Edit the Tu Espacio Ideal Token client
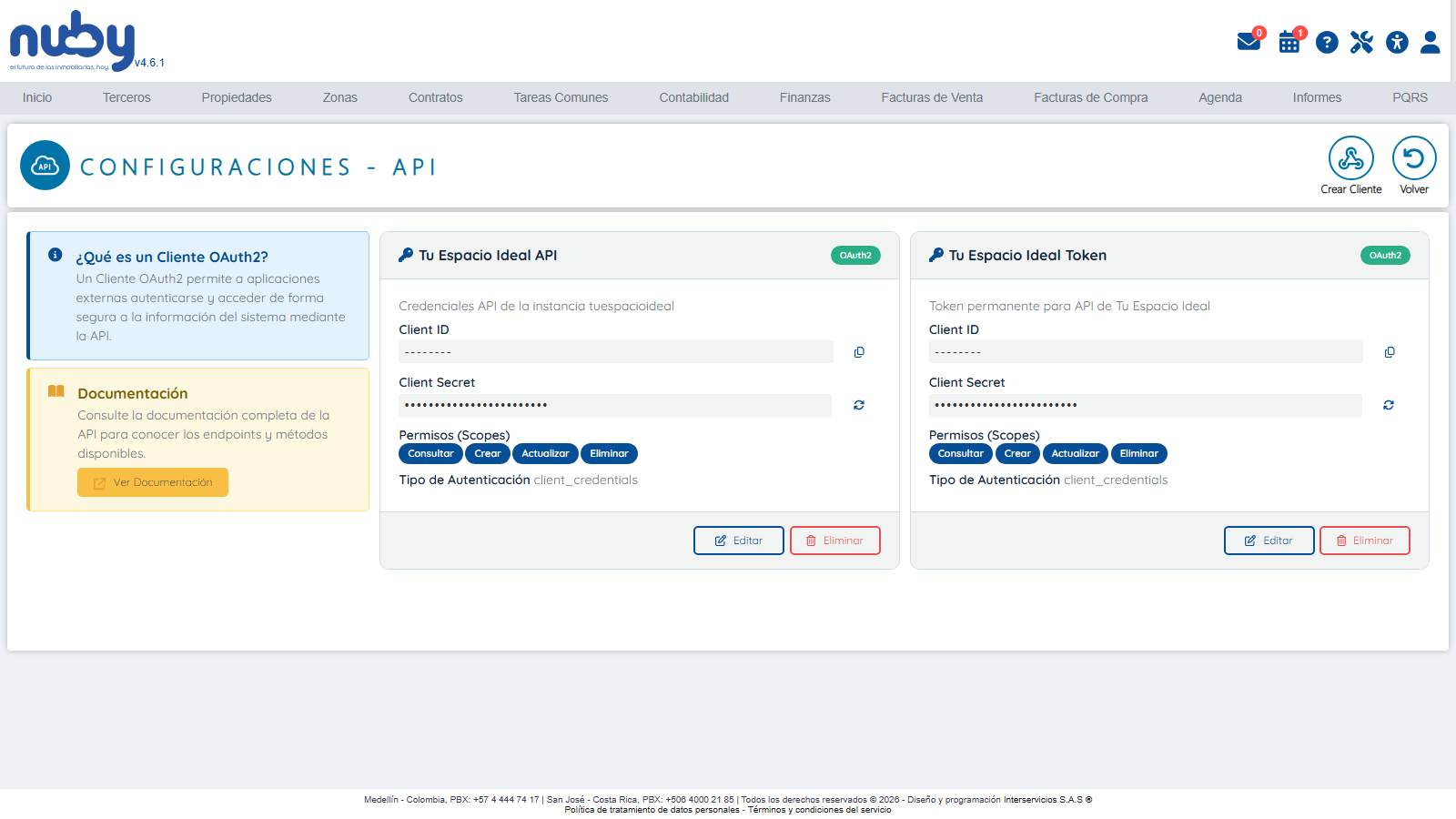Viewport: 1456px width, 819px height. click(1269, 541)
